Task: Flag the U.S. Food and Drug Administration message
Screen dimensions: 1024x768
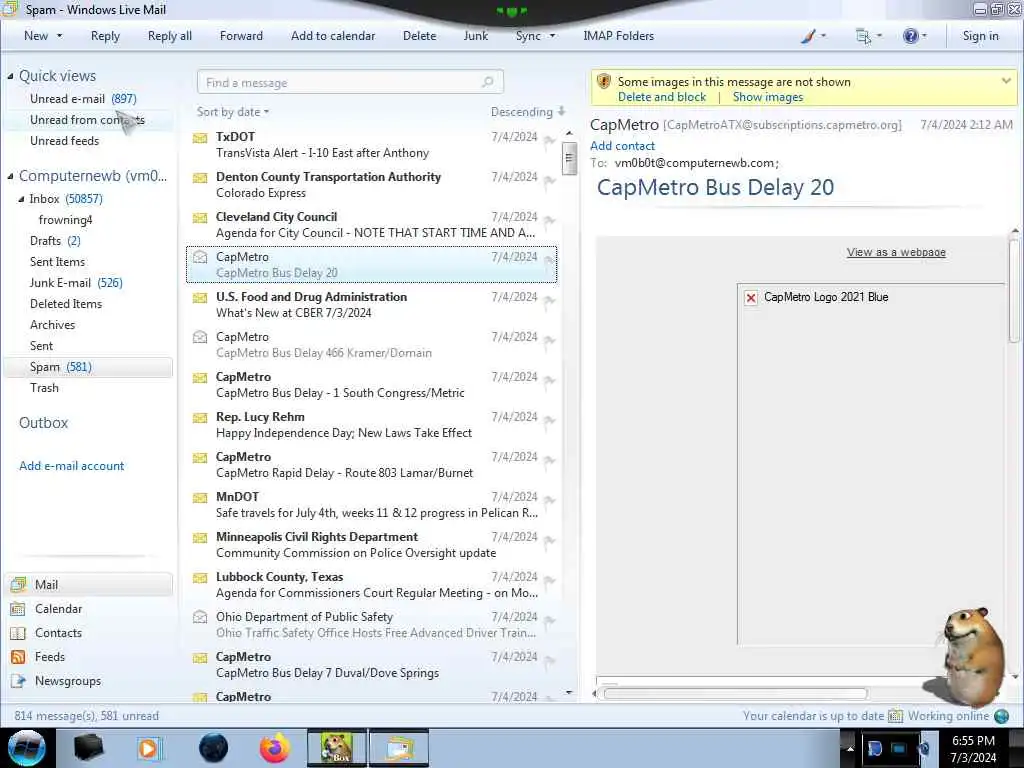Action: click(549, 301)
